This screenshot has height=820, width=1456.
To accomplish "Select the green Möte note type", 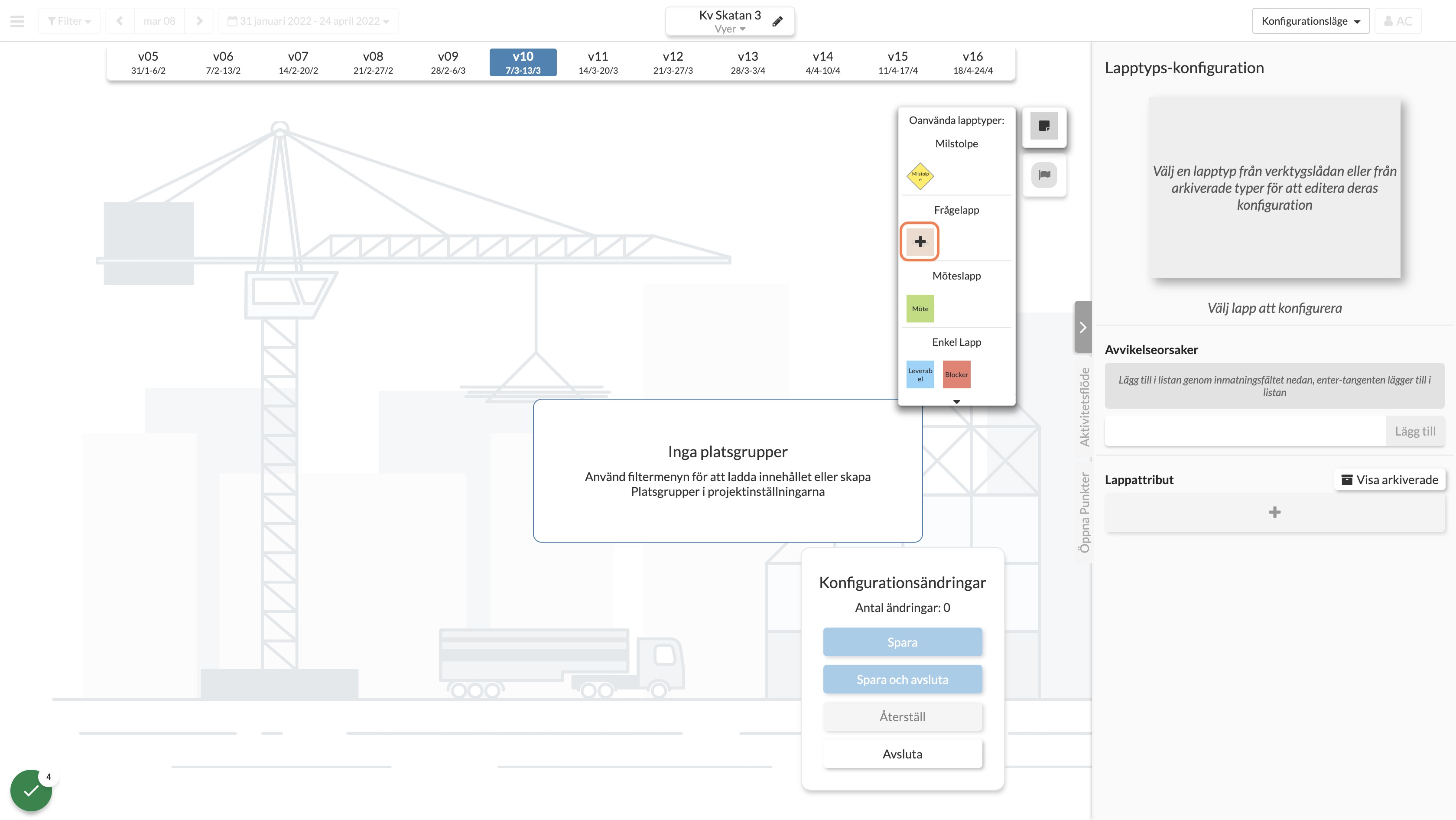I will click(x=920, y=309).
